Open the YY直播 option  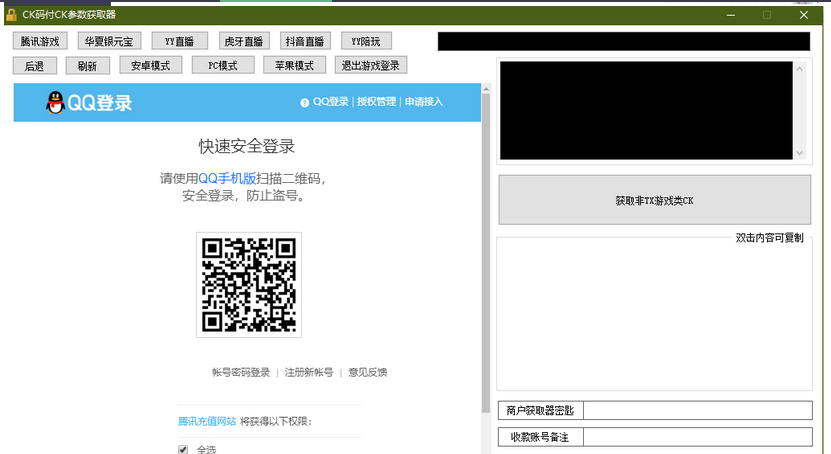(180, 41)
